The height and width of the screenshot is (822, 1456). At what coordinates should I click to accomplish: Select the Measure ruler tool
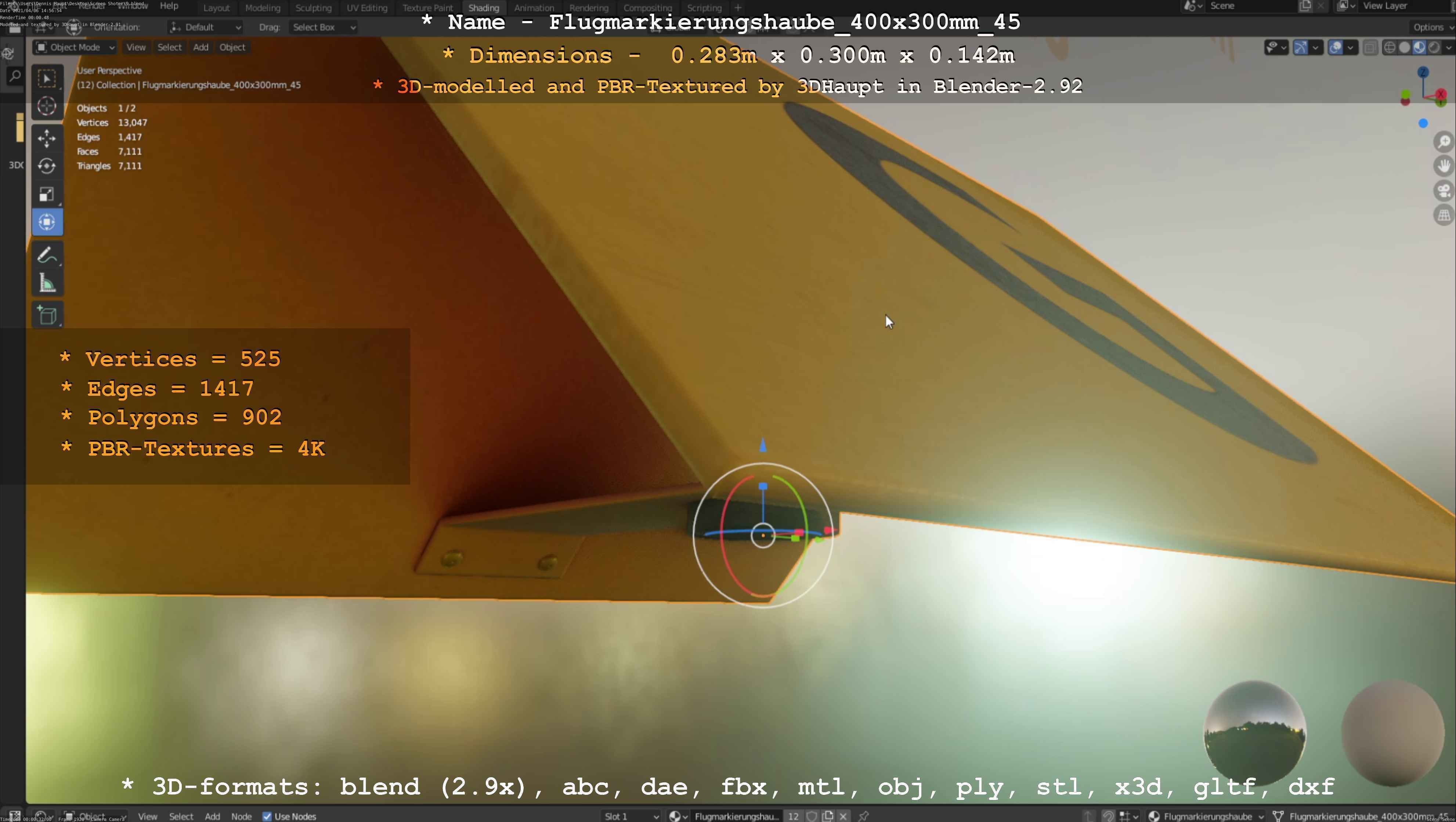47,283
